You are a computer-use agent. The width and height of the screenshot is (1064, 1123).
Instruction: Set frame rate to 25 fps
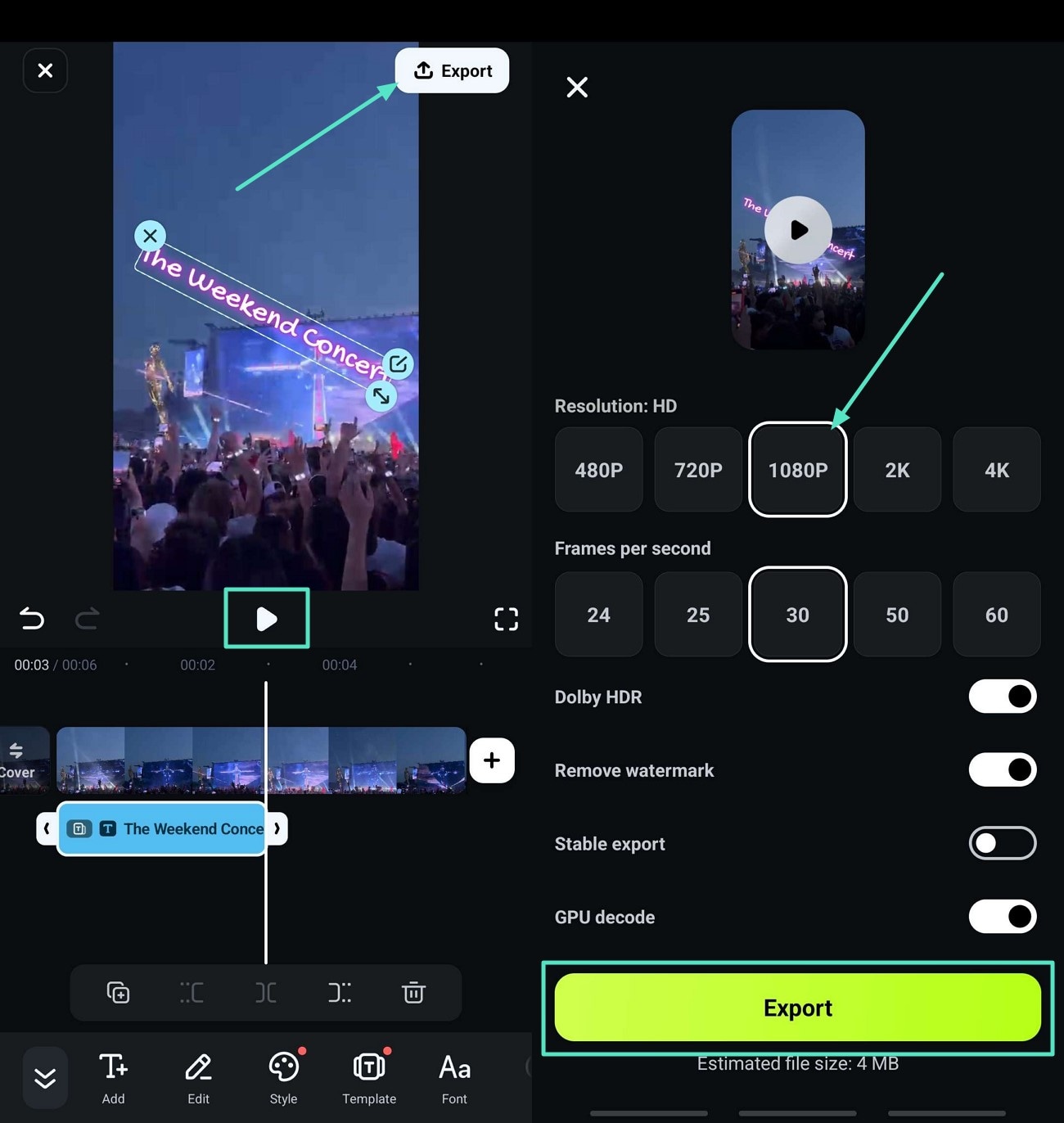point(698,615)
